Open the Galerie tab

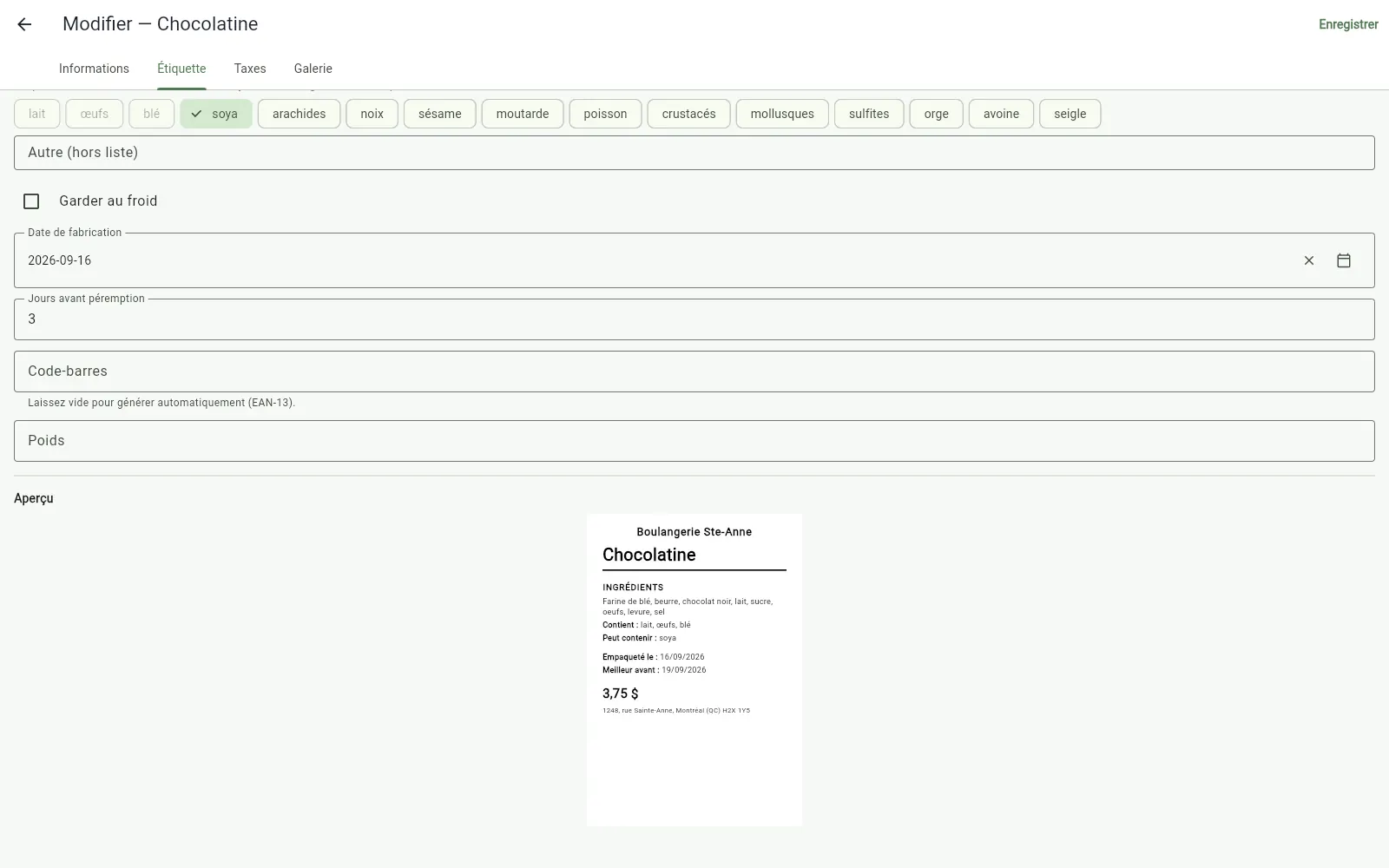coord(313,69)
